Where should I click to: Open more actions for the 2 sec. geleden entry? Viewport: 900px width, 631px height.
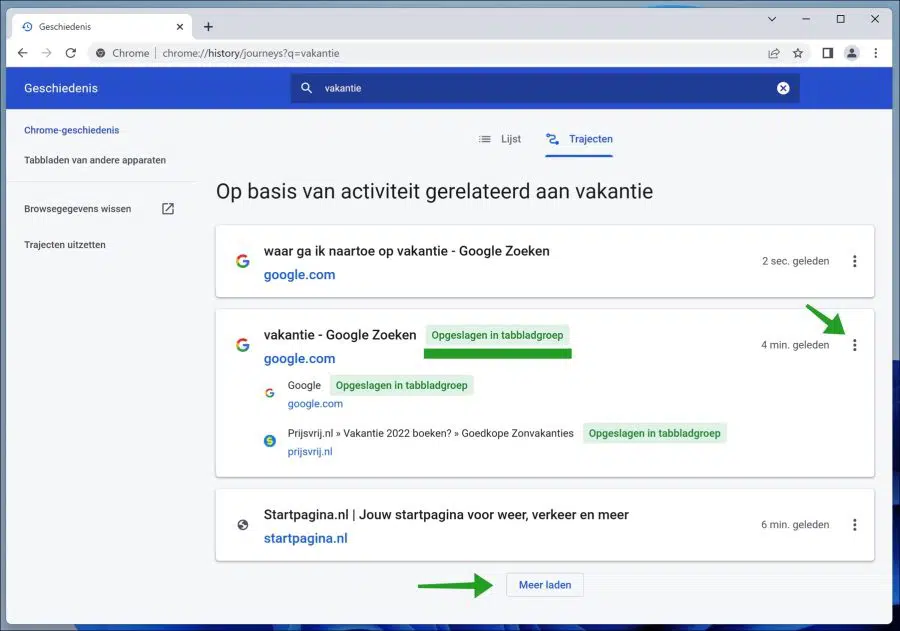click(x=855, y=261)
